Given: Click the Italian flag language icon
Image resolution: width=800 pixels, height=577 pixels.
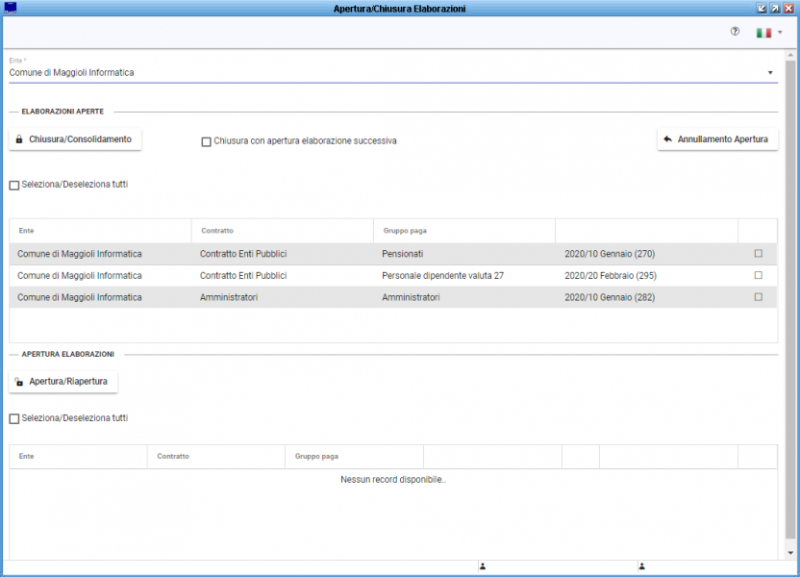Looking at the screenshot, I should [x=763, y=32].
